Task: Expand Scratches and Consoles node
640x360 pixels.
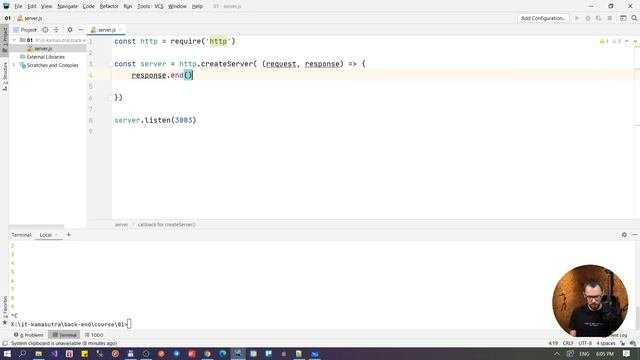Action: tap(14, 65)
